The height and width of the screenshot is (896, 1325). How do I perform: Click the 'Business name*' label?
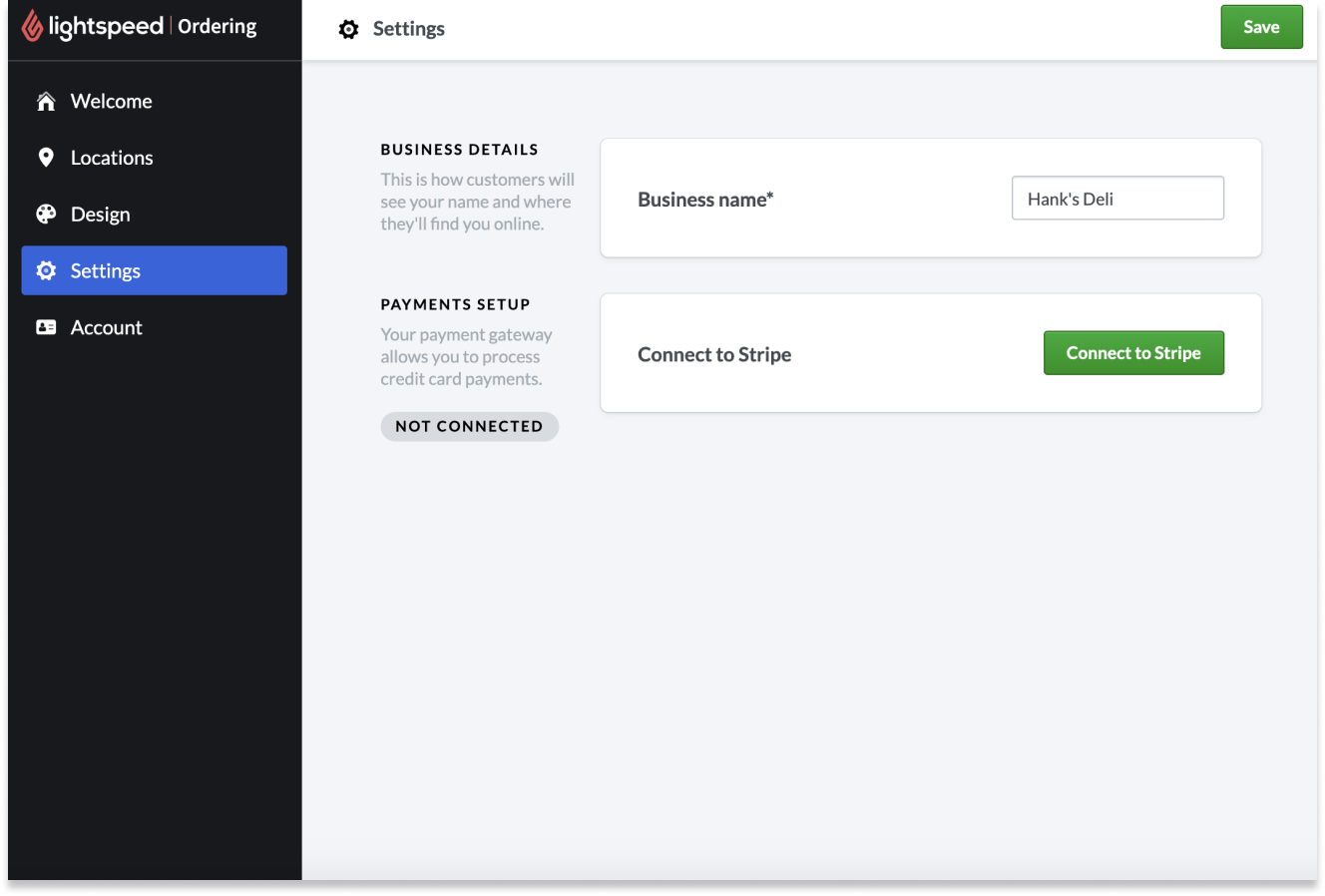point(705,200)
